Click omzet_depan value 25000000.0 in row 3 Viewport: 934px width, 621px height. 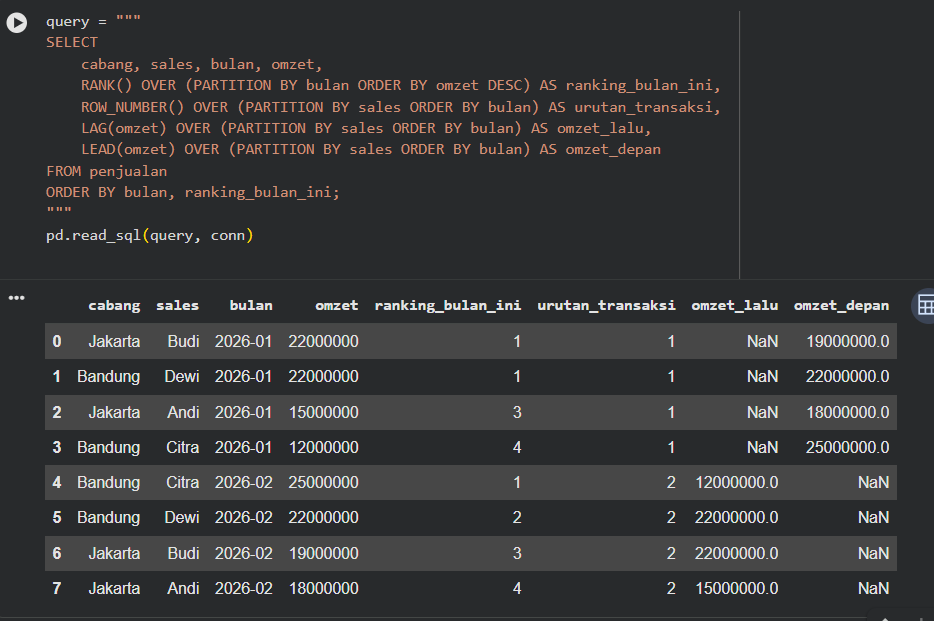click(x=848, y=447)
